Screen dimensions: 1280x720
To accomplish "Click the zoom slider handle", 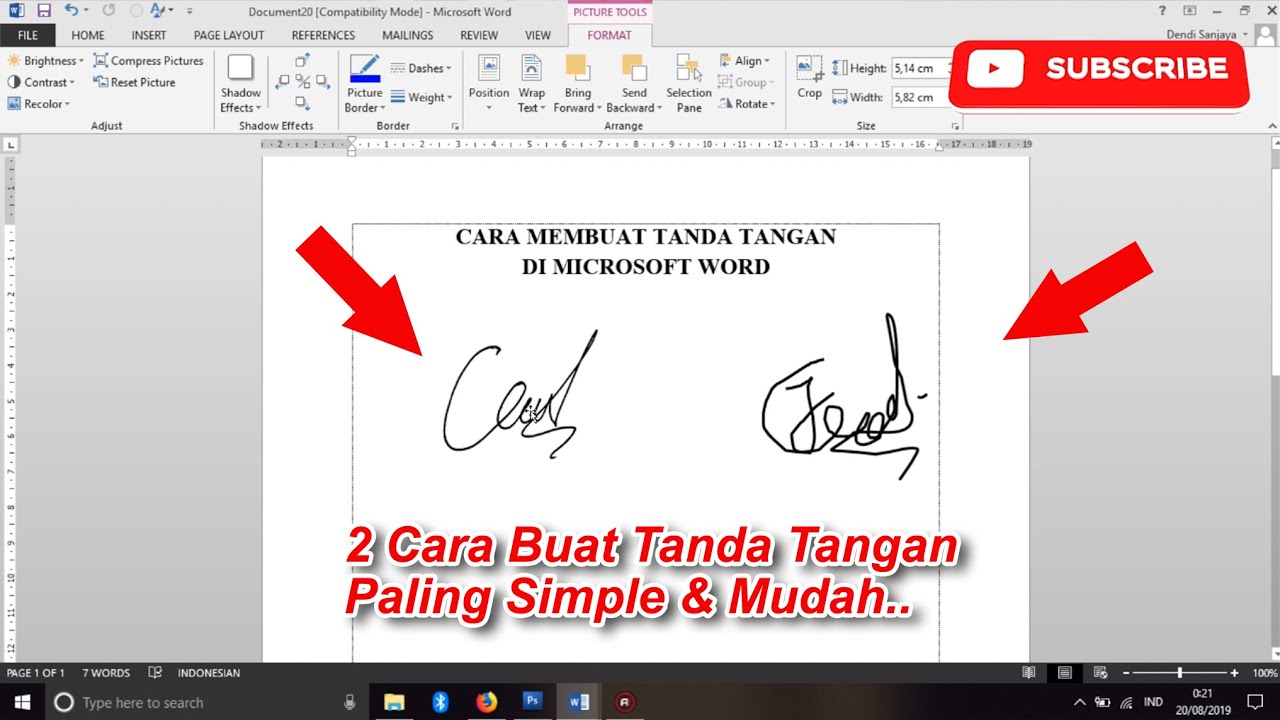I will (1180, 673).
